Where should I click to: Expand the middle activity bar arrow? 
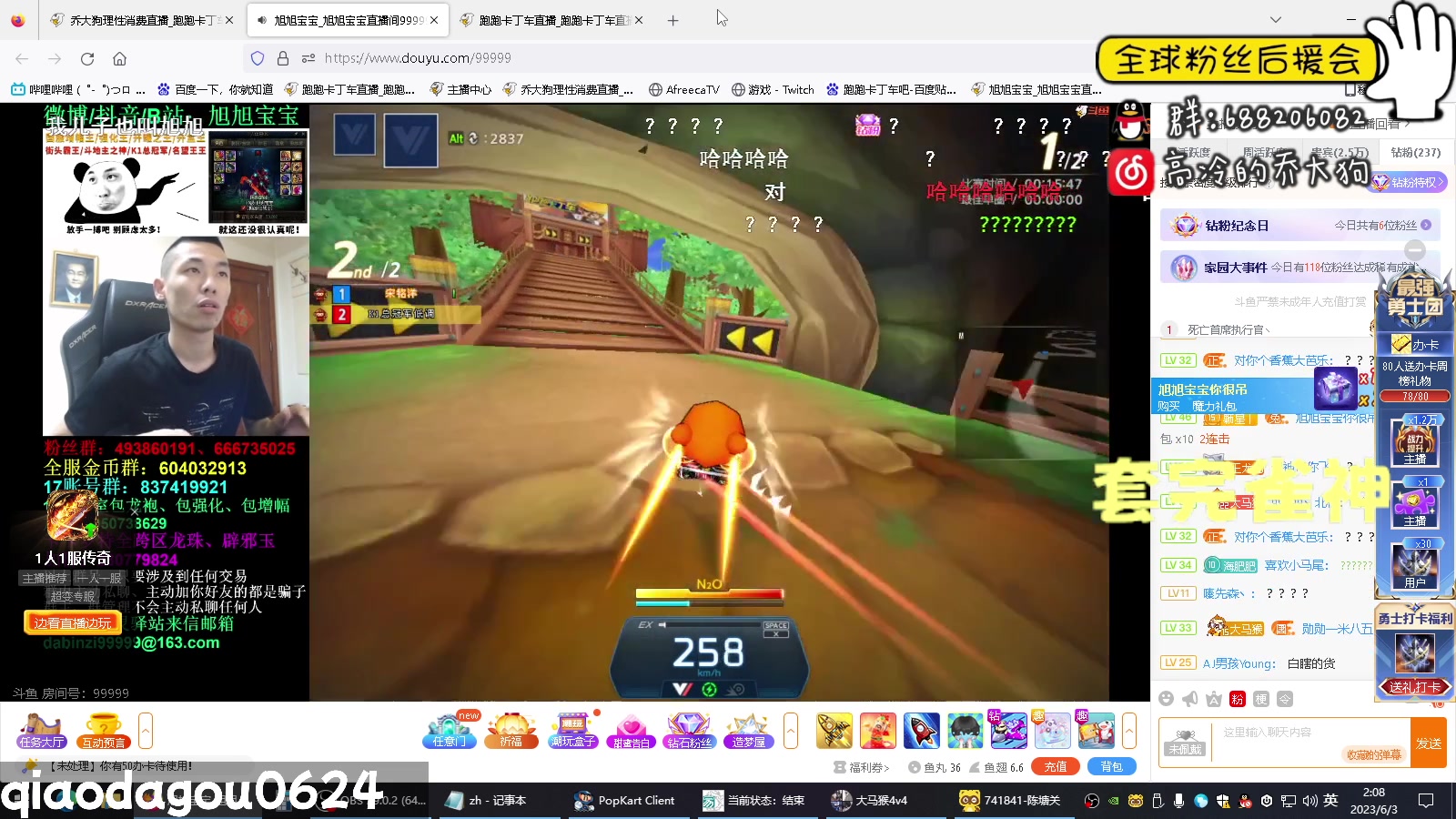pyautogui.click(x=791, y=731)
